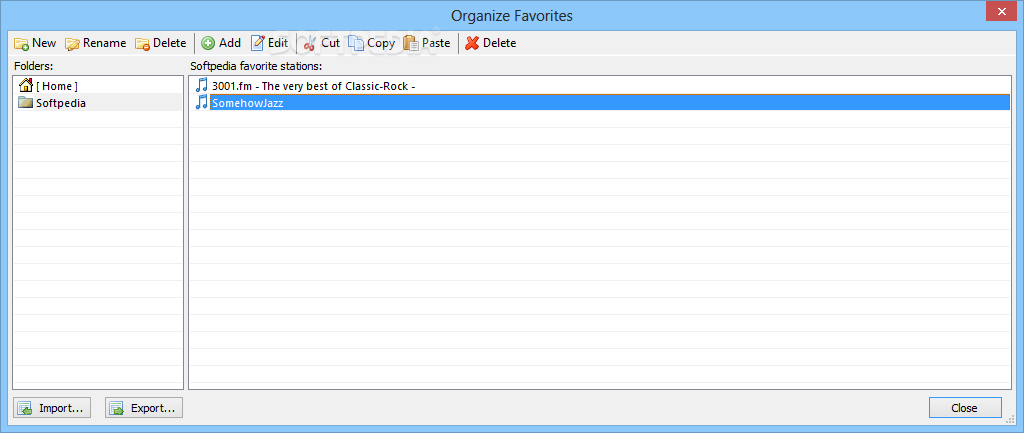1024x433 pixels.
Task: Select the [ Home ] folder
Action: tap(98, 86)
